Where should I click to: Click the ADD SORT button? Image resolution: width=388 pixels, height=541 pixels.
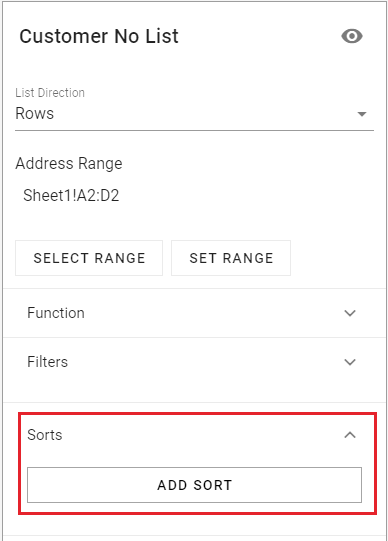pyautogui.click(x=195, y=485)
